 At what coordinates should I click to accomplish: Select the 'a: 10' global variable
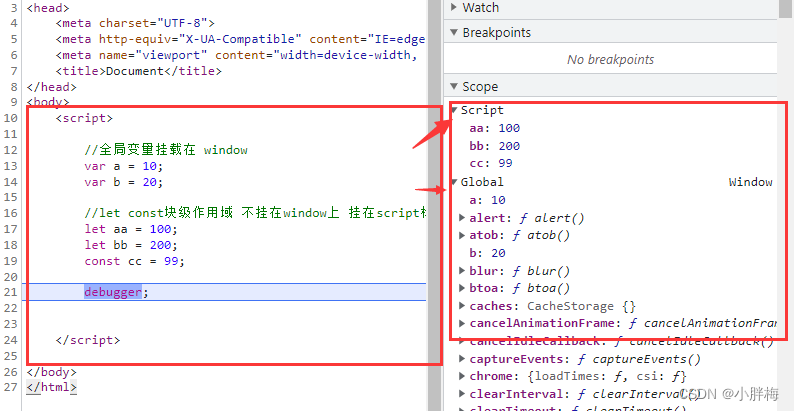pyautogui.click(x=487, y=200)
